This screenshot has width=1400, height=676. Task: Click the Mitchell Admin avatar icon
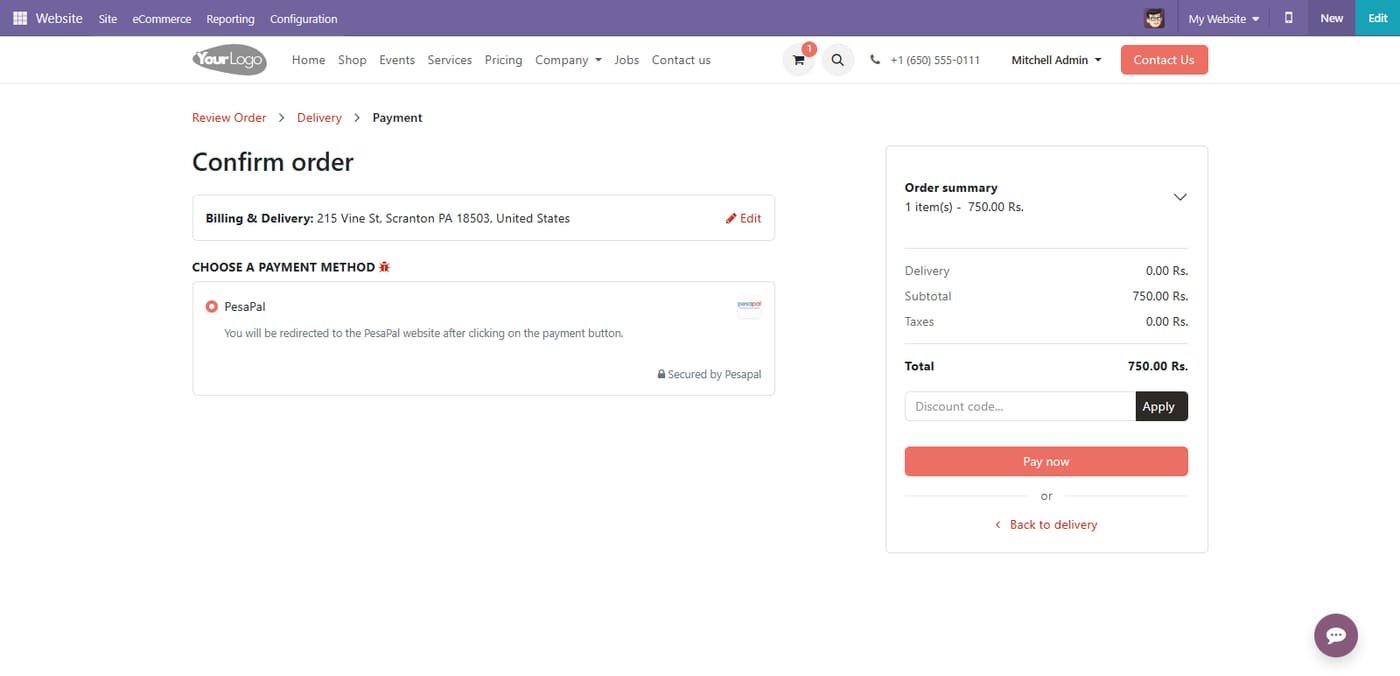click(x=1154, y=18)
